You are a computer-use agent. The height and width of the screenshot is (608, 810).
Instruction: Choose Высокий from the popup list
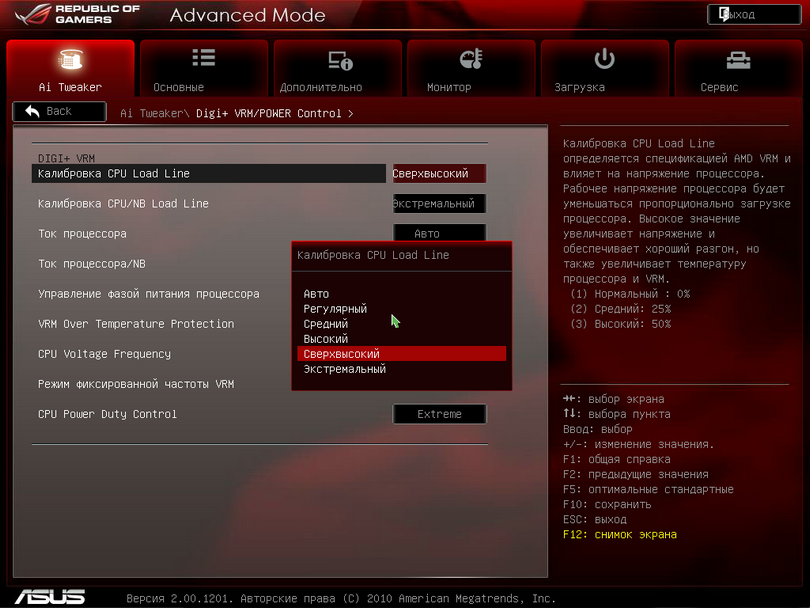coord(326,339)
